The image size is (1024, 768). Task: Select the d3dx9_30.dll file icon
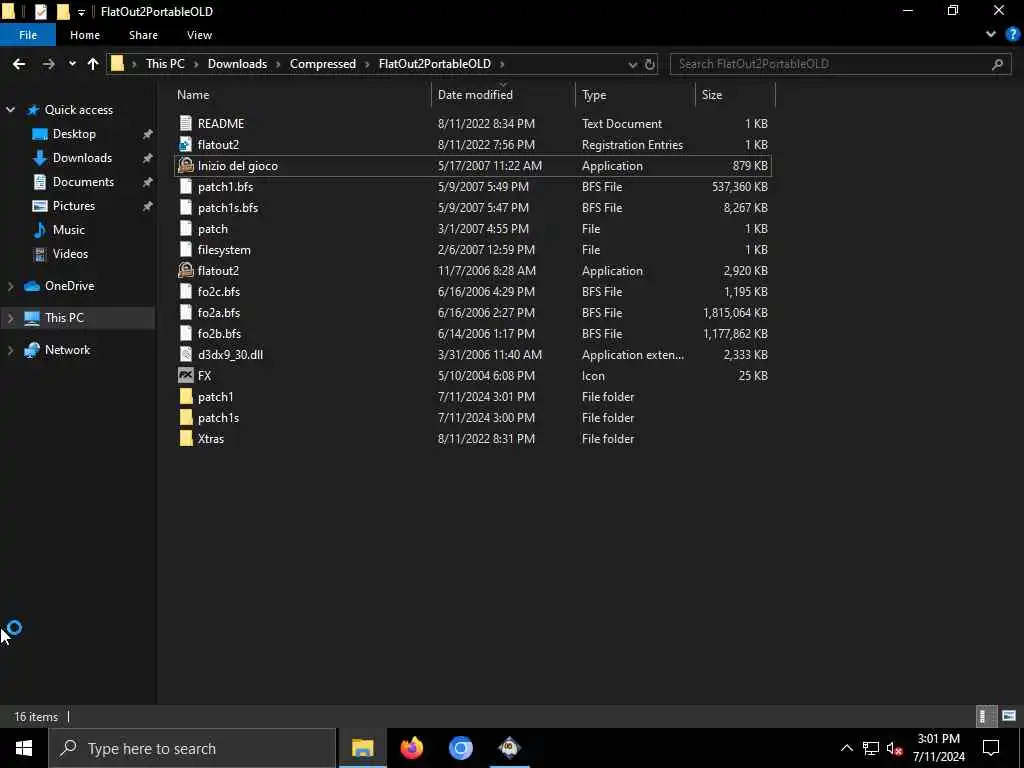pos(185,355)
